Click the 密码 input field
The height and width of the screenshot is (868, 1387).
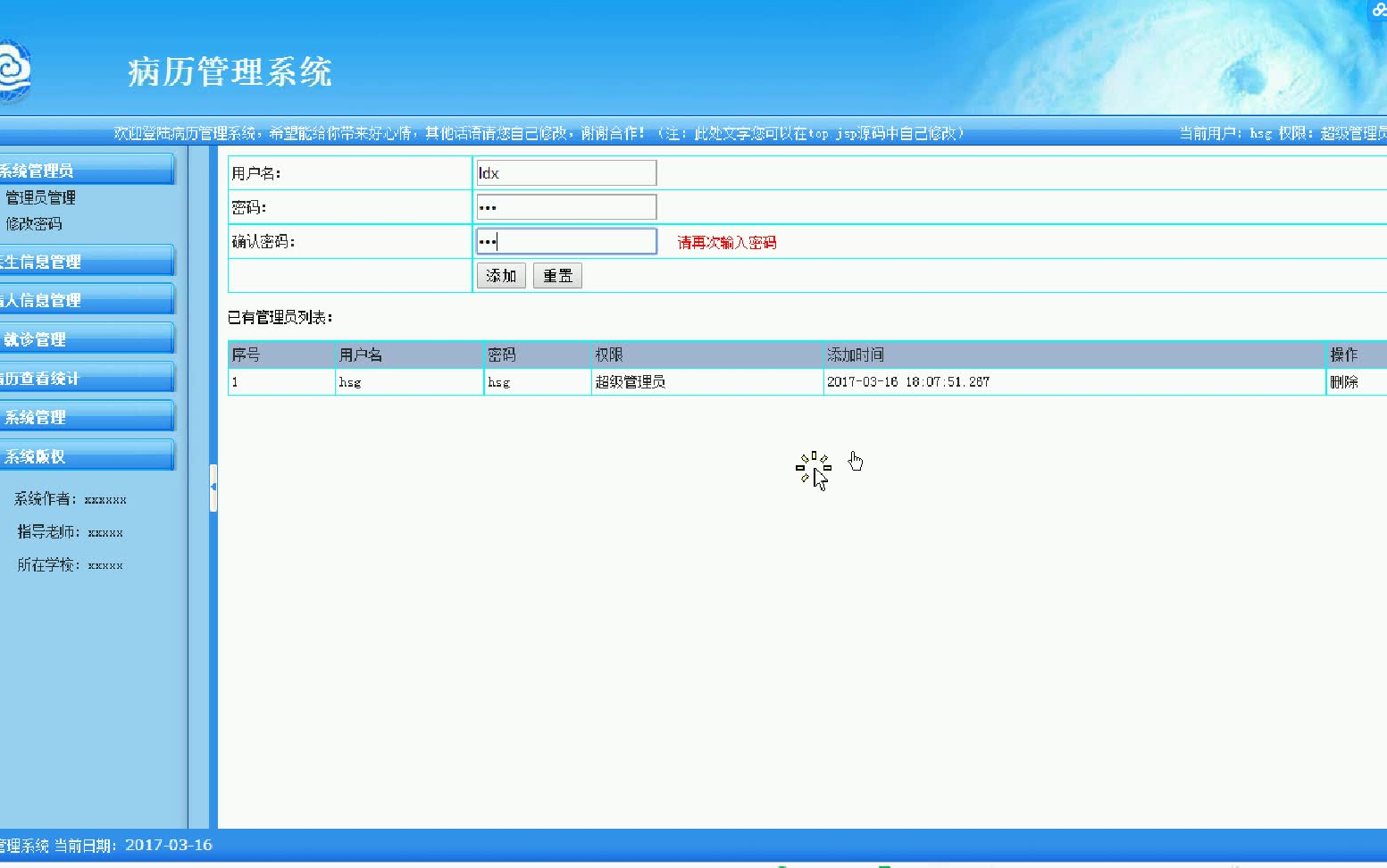(566, 206)
